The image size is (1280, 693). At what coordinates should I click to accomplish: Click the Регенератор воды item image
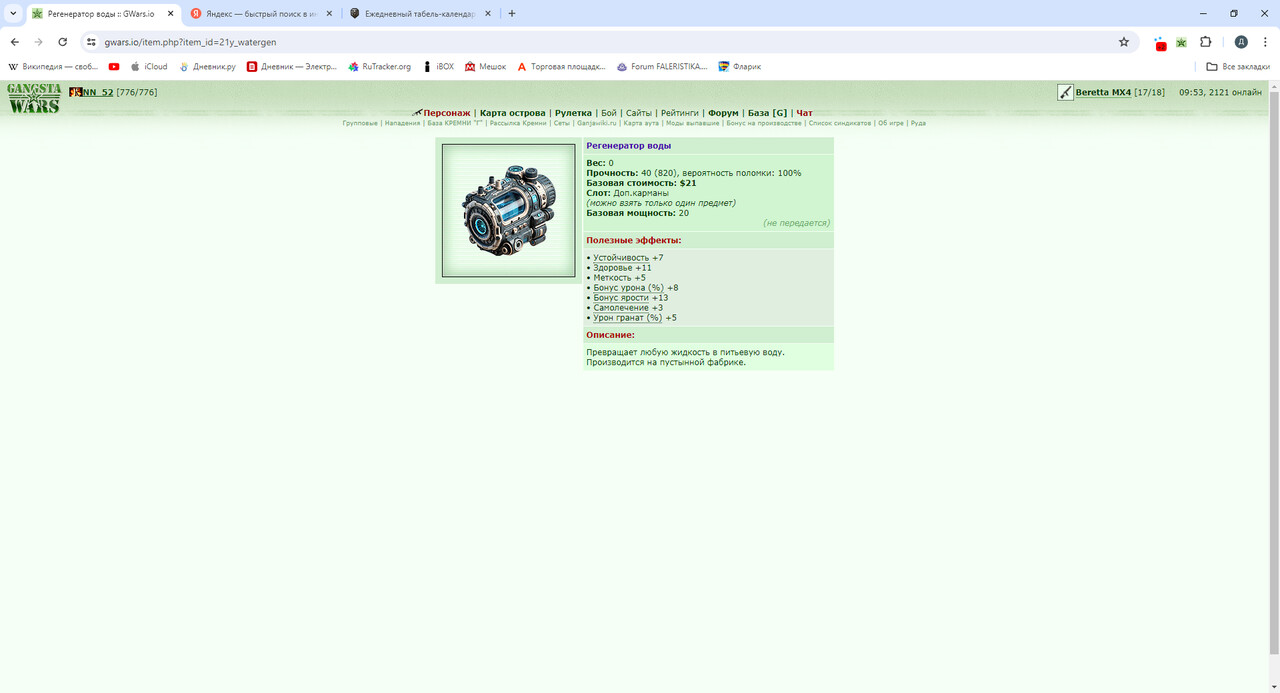[x=509, y=211]
